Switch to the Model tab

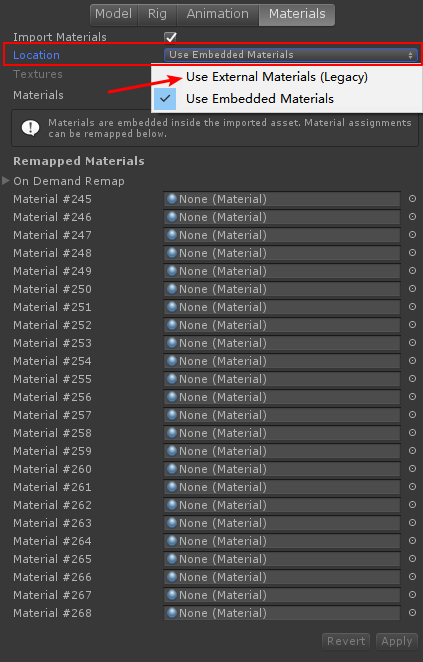114,14
